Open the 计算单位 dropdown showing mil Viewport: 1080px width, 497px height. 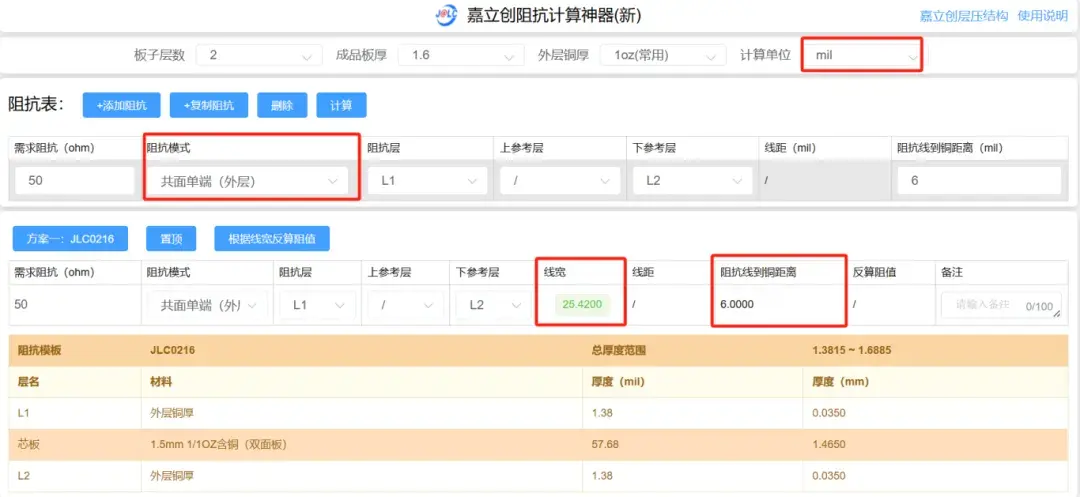pos(862,55)
